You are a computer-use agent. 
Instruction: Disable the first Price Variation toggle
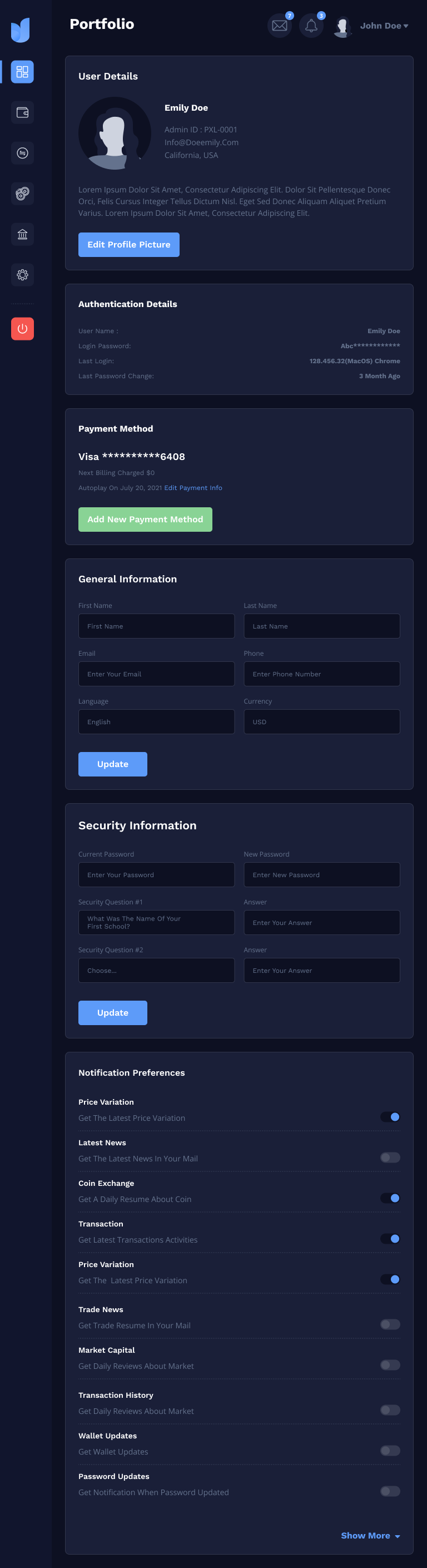[x=390, y=1117]
